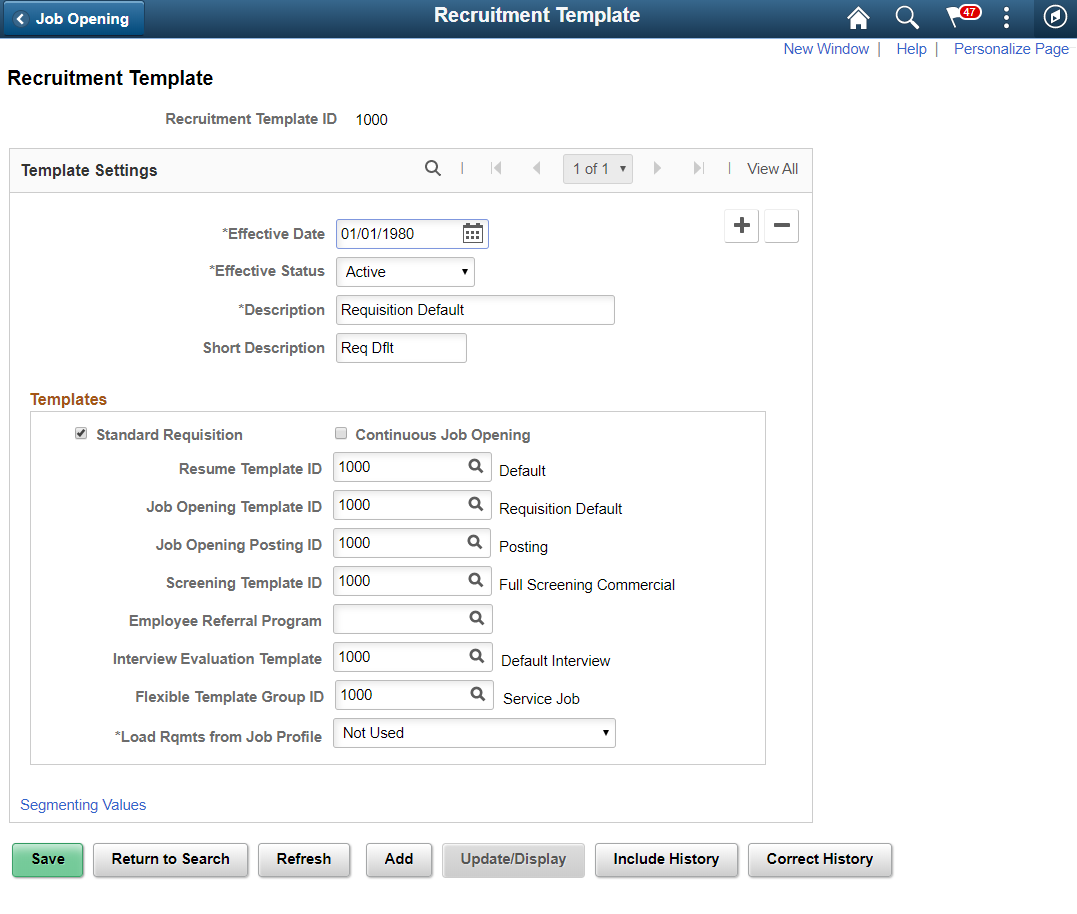Screen dimensions: 1077x914
Task: Open Load Rqmts from Job Profile dropdown
Action: click(x=474, y=733)
